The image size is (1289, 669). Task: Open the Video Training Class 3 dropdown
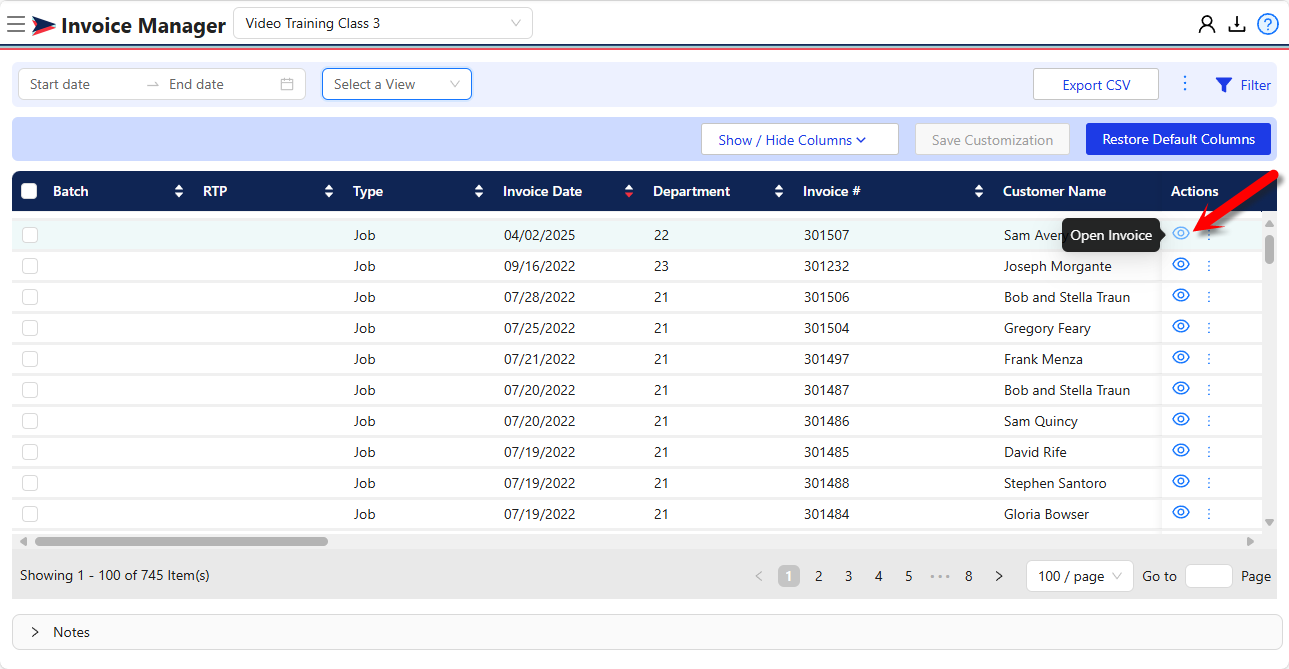pos(383,23)
